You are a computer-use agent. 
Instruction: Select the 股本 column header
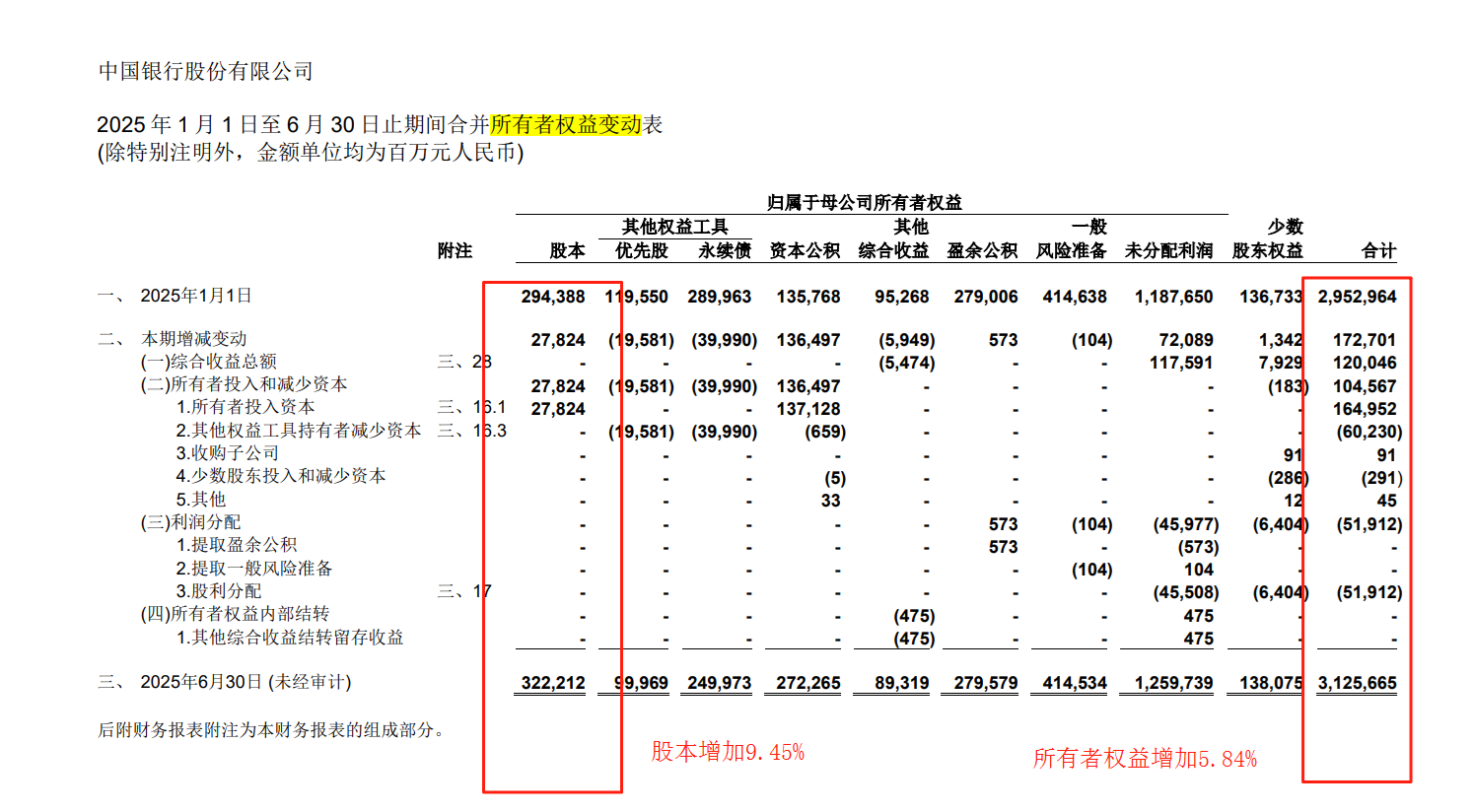tap(567, 251)
